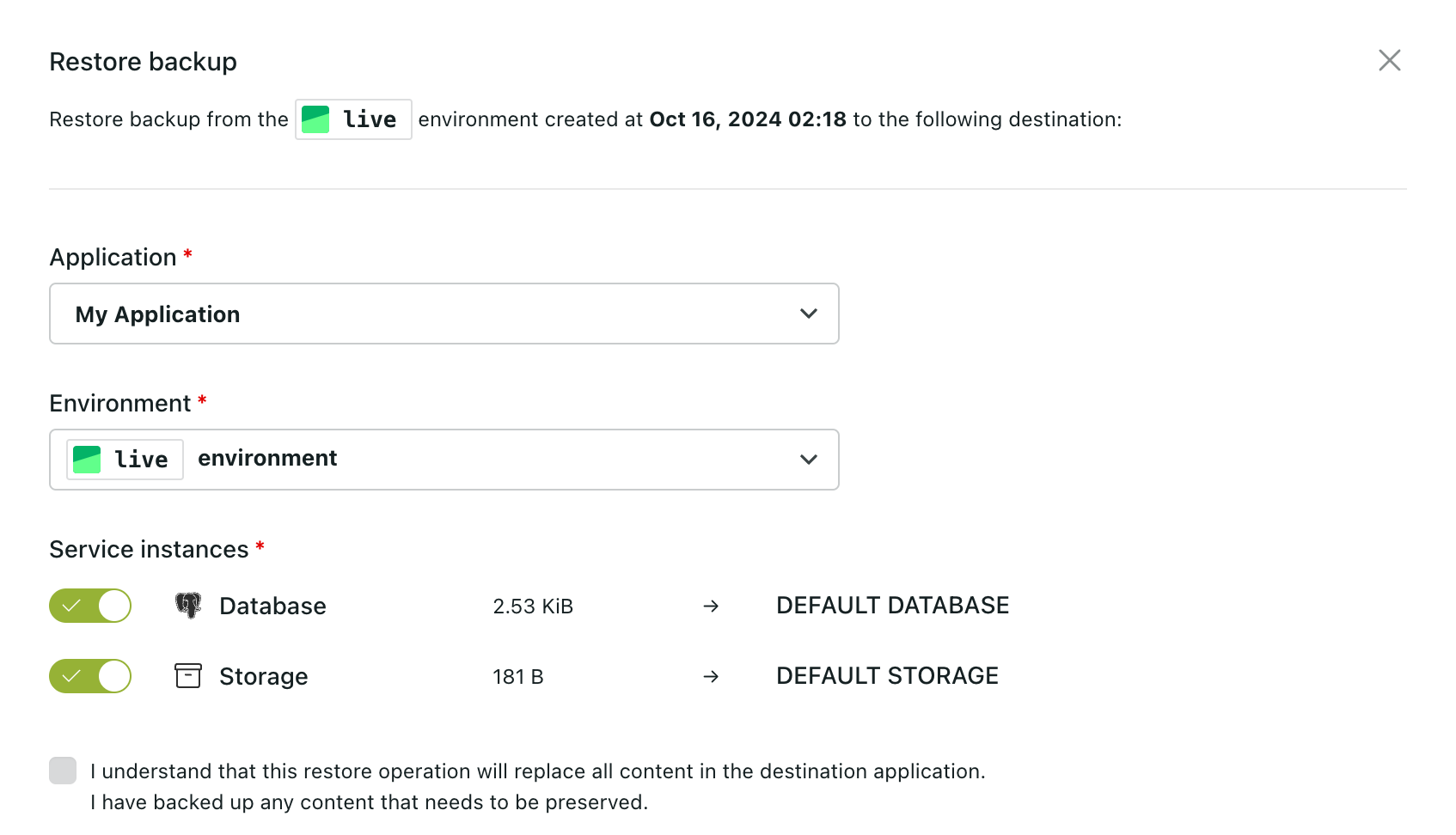Toggle off the Storage service instance
Image resolution: width=1456 pixels, height=835 pixels.
click(90, 676)
